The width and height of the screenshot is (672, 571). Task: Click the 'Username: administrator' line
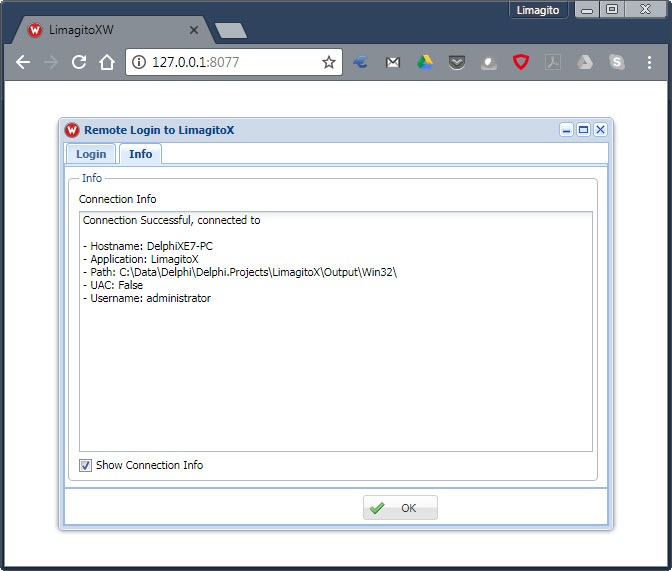coord(147,298)
